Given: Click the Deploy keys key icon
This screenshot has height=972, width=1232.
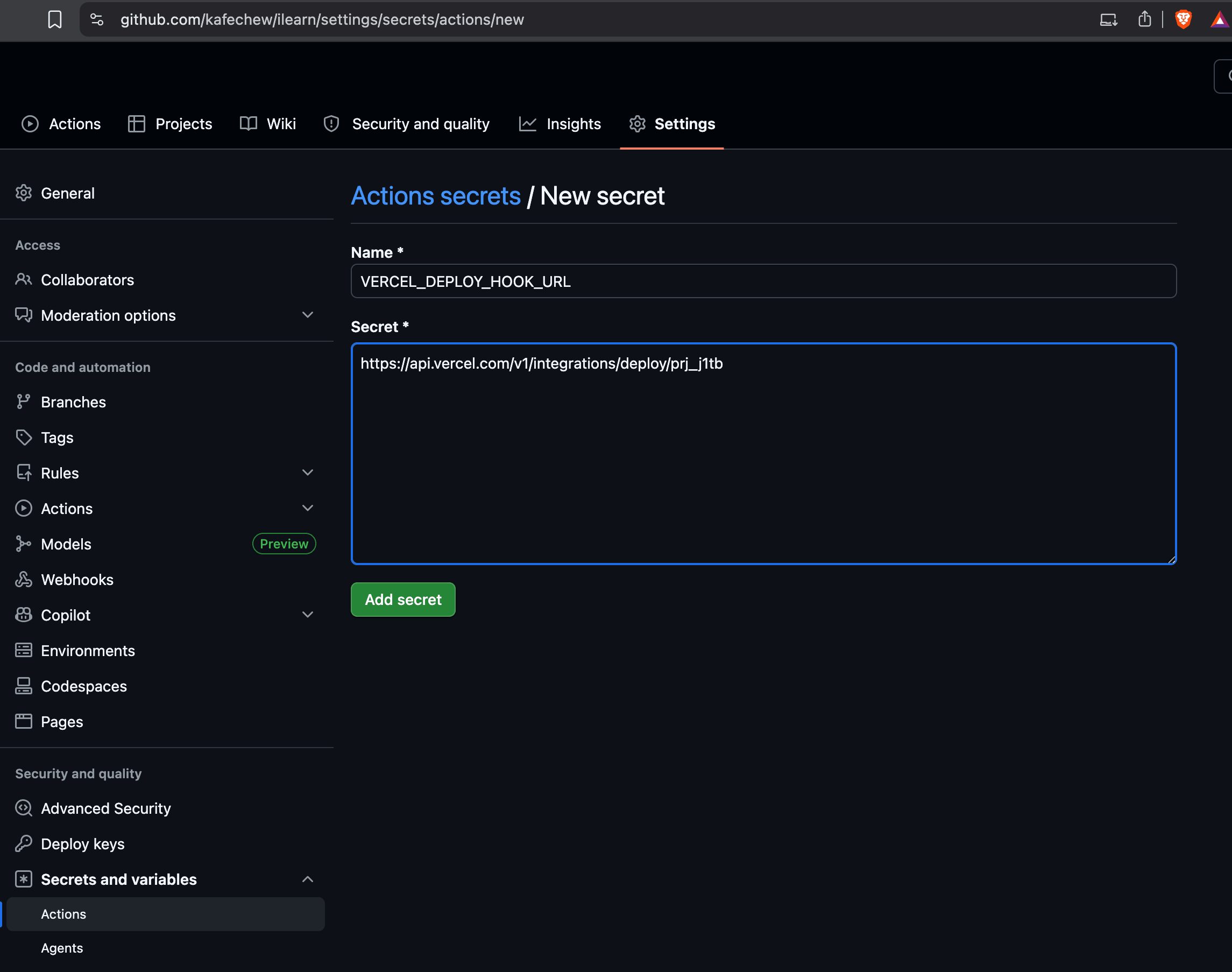Looking at the screenshot, I should (x=23, y=843).
